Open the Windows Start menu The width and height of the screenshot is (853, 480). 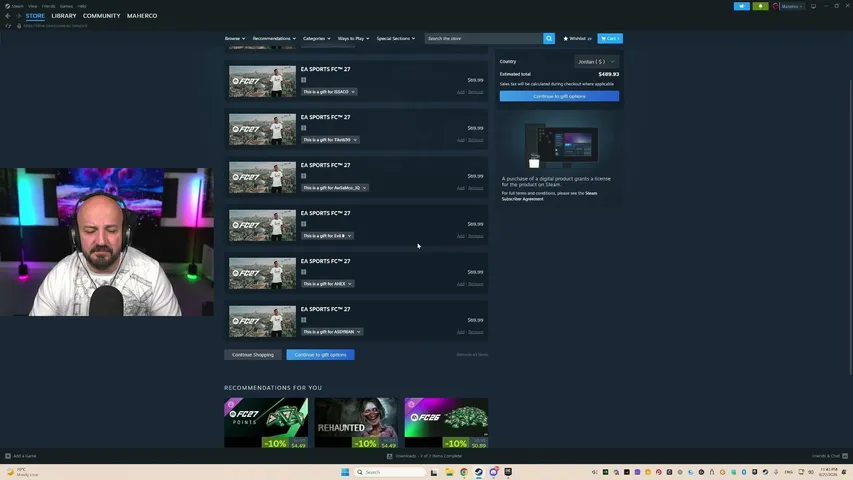(345, 472)
